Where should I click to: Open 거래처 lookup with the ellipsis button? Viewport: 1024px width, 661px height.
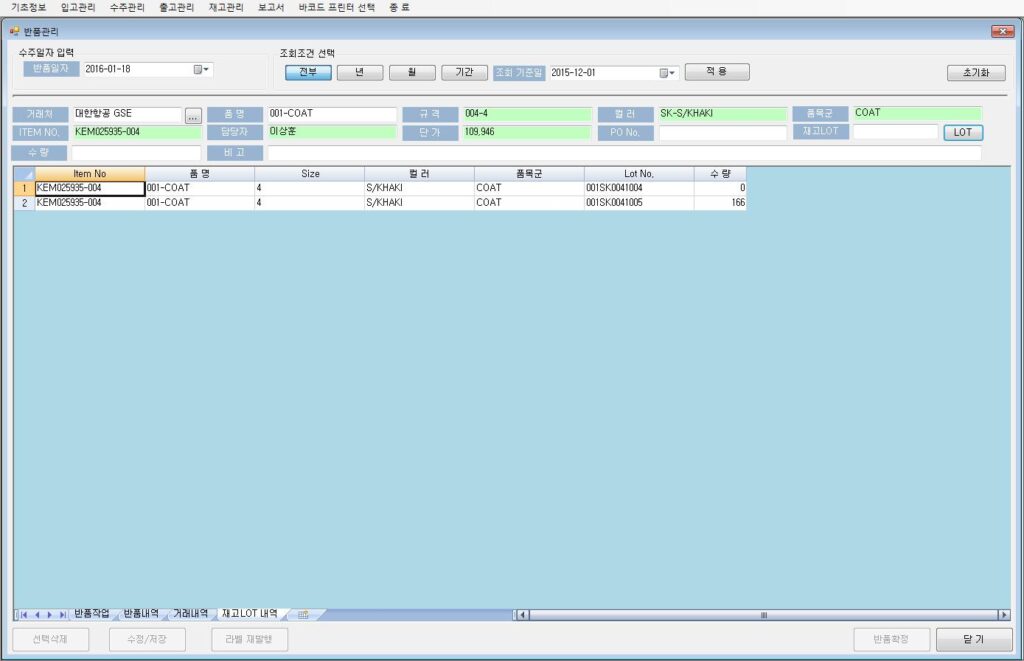(x=193, y=115)
